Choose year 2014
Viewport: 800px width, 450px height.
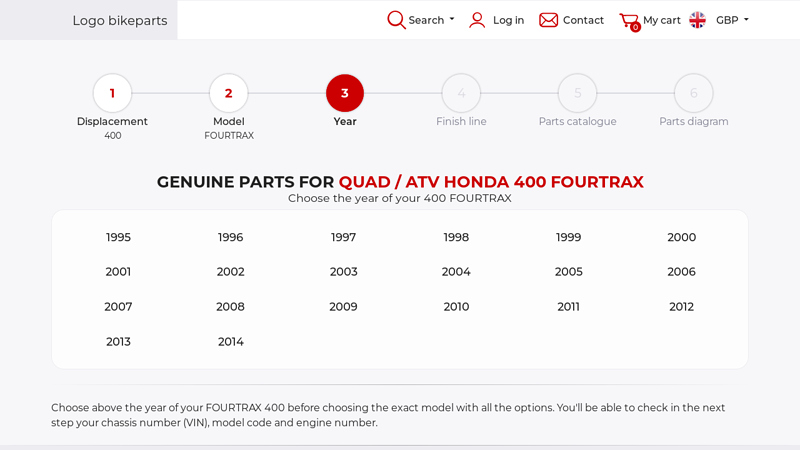[231, 342]
